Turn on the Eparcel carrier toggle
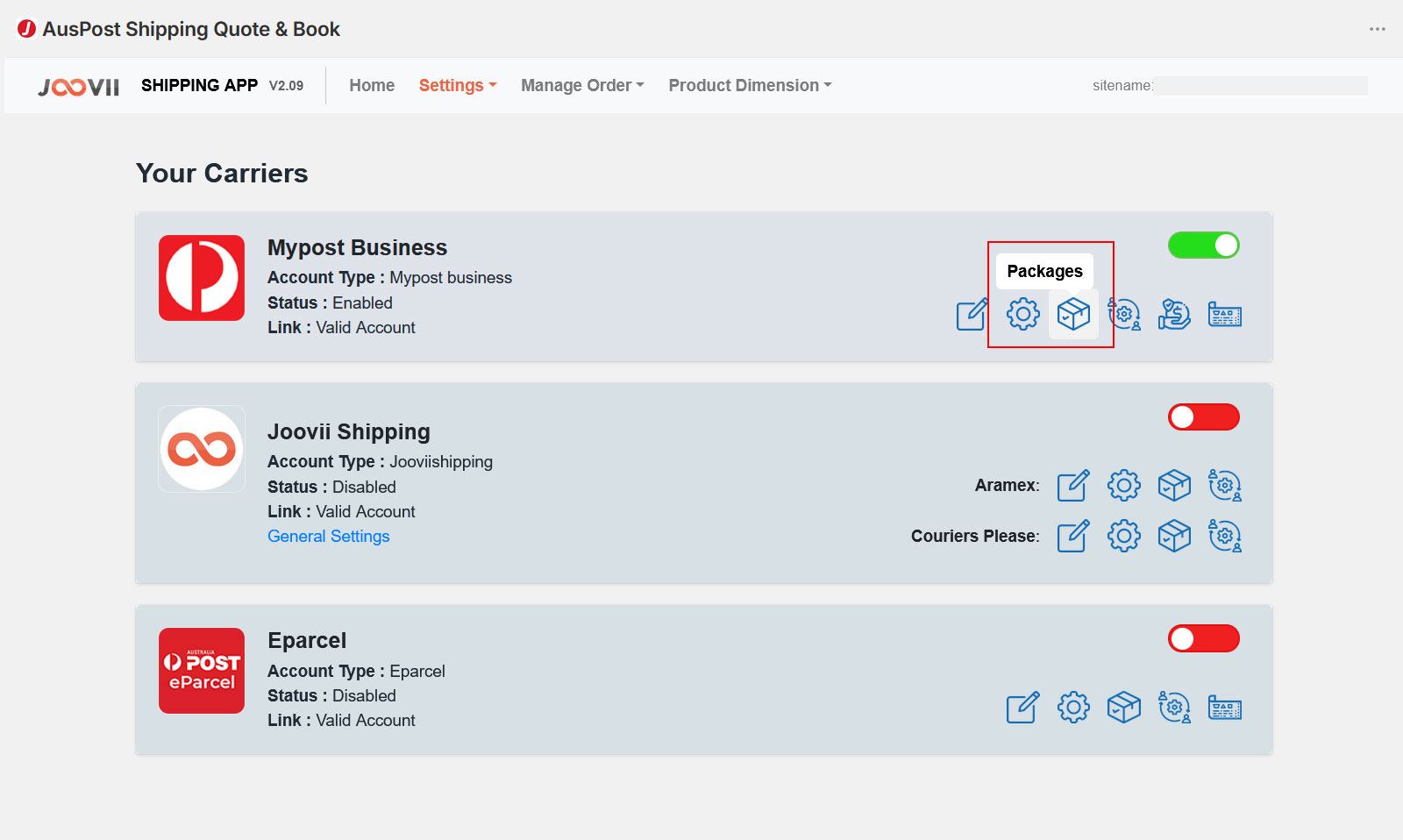The width and height of the screenshot is (1403, 840). pyautogui.click(x=1203, y=638)
